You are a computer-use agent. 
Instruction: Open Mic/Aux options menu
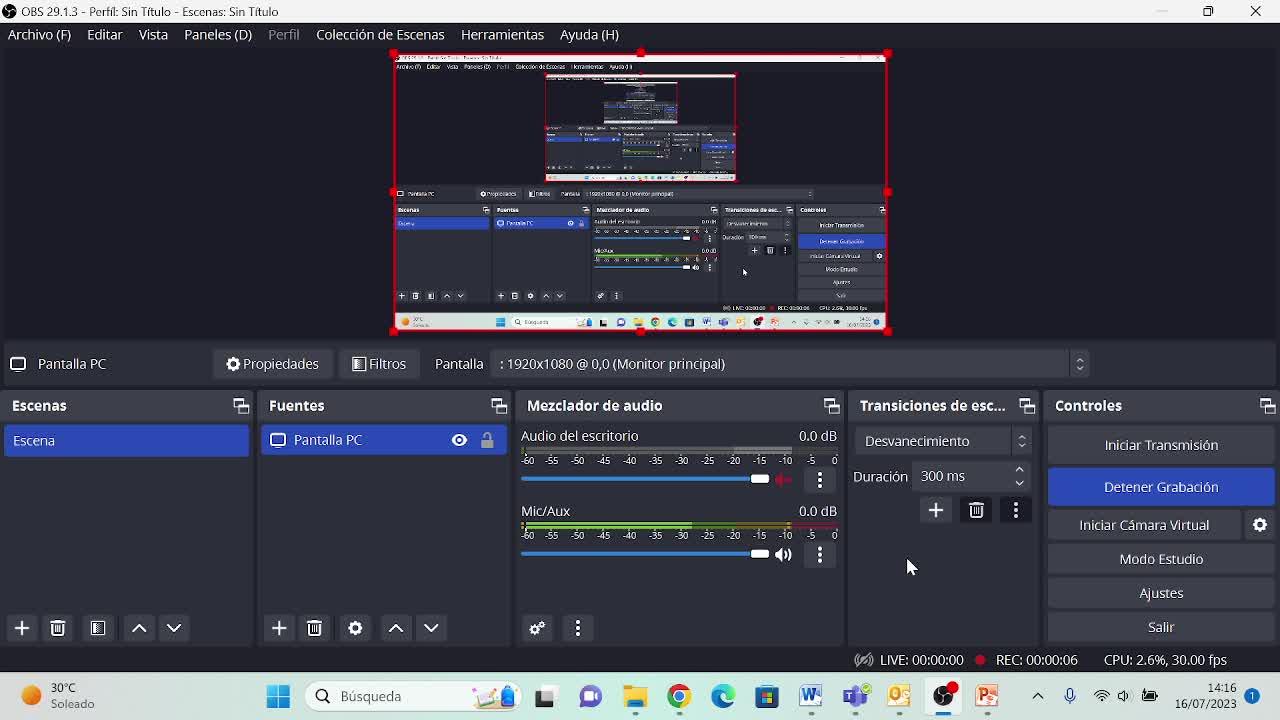point(820,554)
